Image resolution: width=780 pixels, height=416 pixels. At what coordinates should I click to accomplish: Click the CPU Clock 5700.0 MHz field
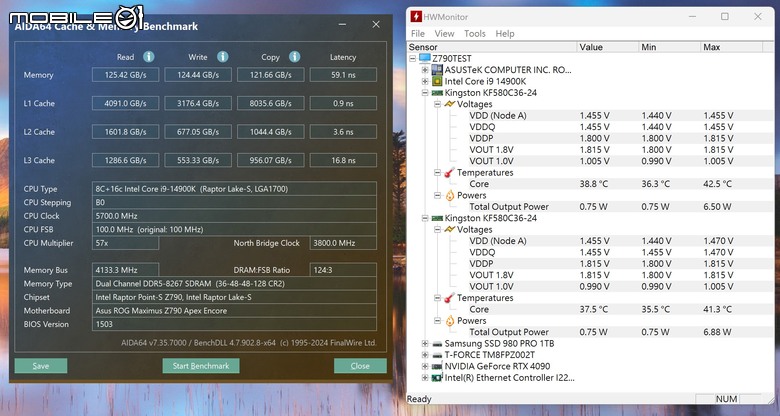tap(234, 216)
